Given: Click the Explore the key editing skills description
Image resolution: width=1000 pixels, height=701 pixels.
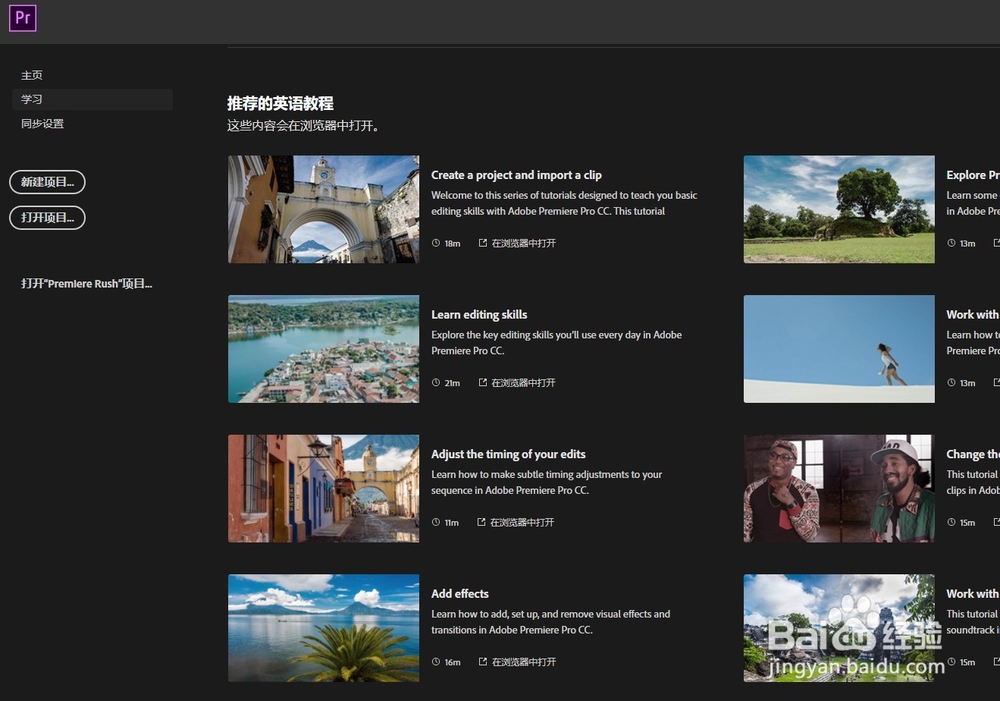Looking at the screenshot, I should coord(556,343).
